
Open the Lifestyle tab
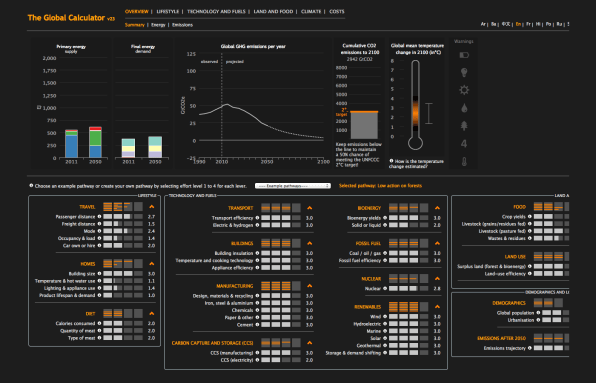point(168,12)
